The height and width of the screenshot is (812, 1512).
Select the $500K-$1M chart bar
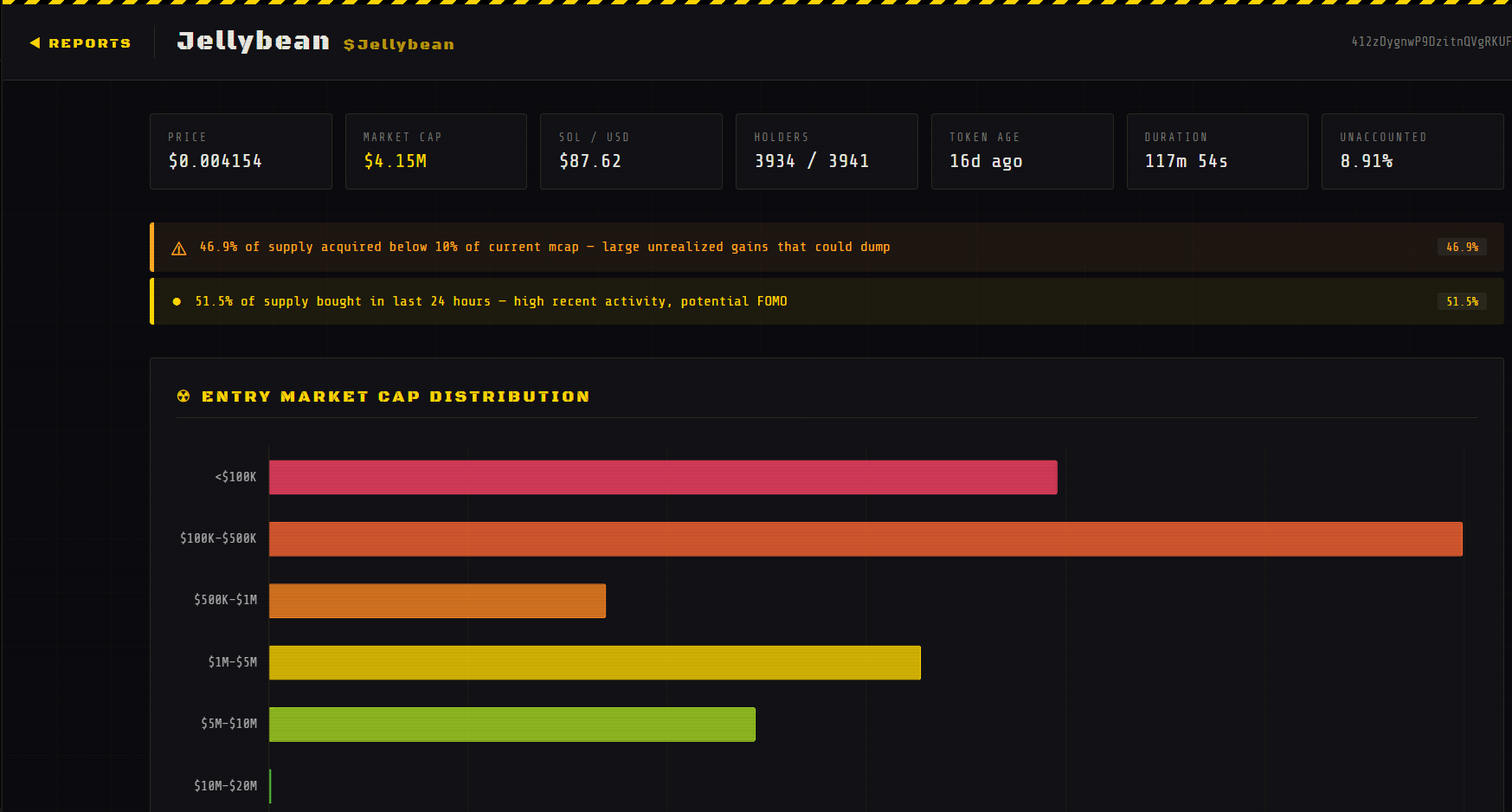[437, 600]
